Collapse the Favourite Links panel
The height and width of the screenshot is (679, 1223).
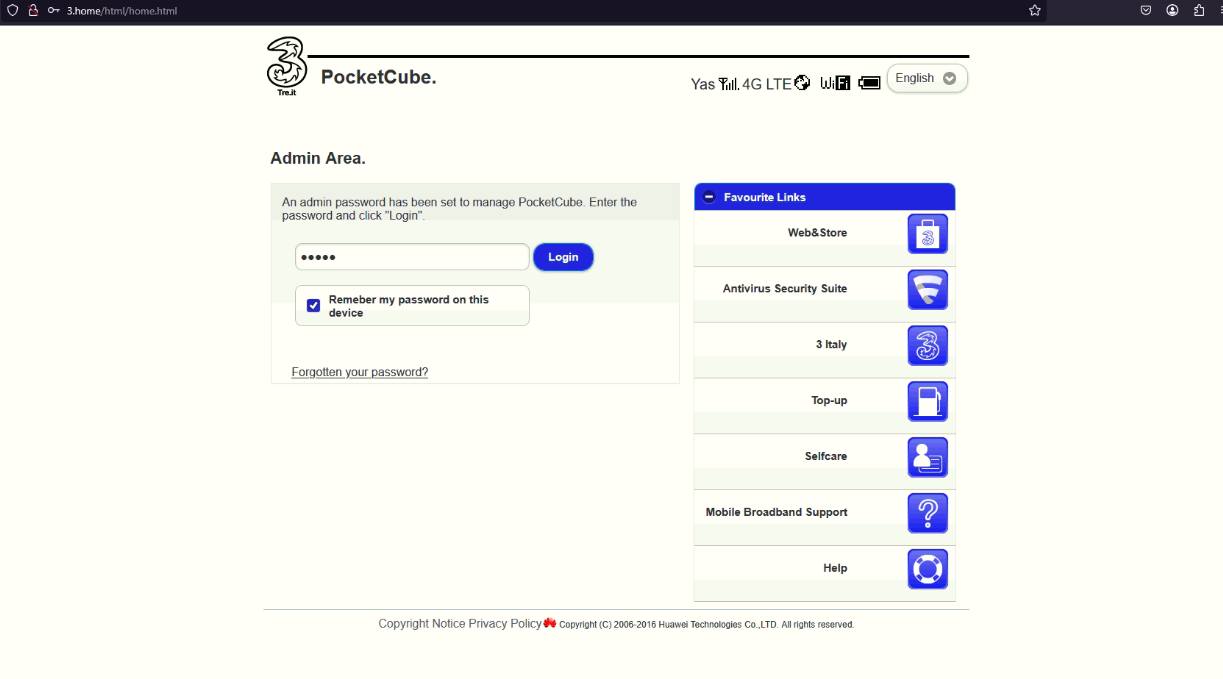709,197
